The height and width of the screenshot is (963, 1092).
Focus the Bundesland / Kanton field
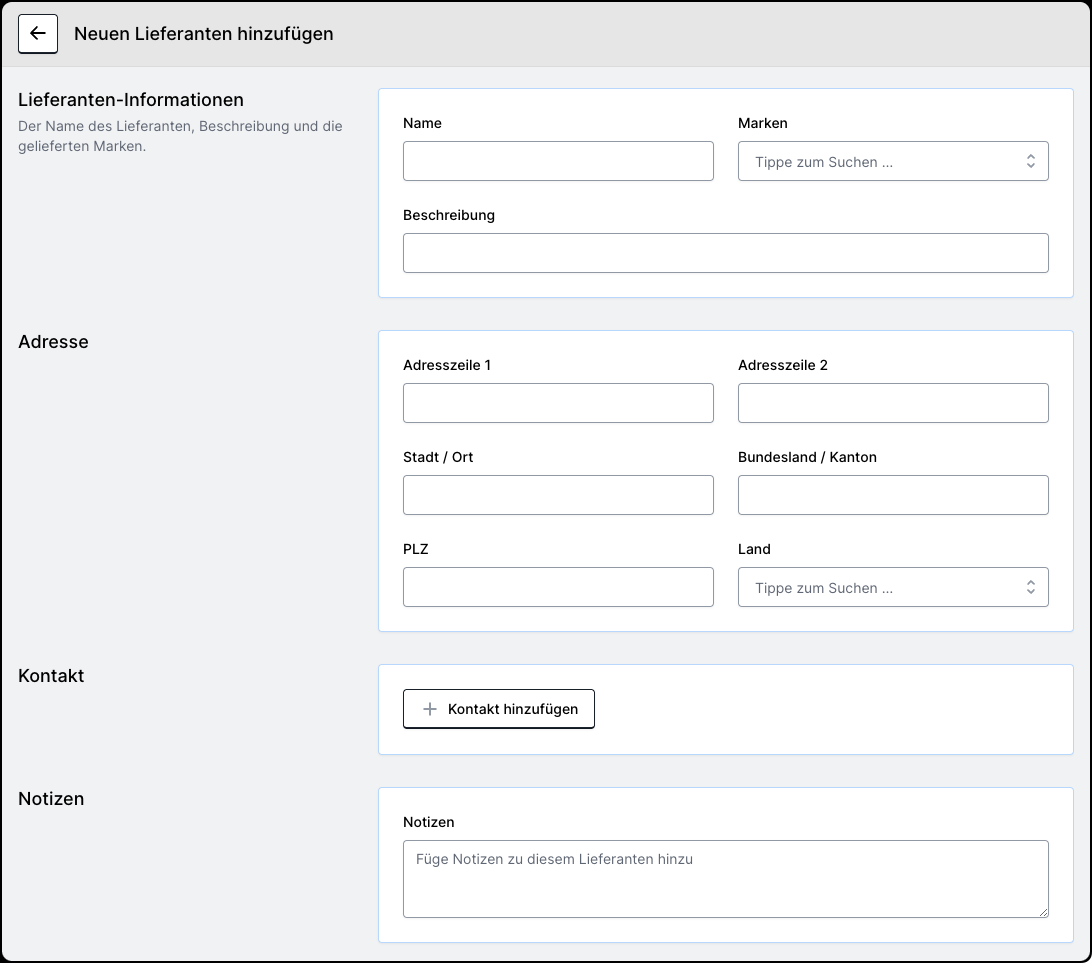893,495
